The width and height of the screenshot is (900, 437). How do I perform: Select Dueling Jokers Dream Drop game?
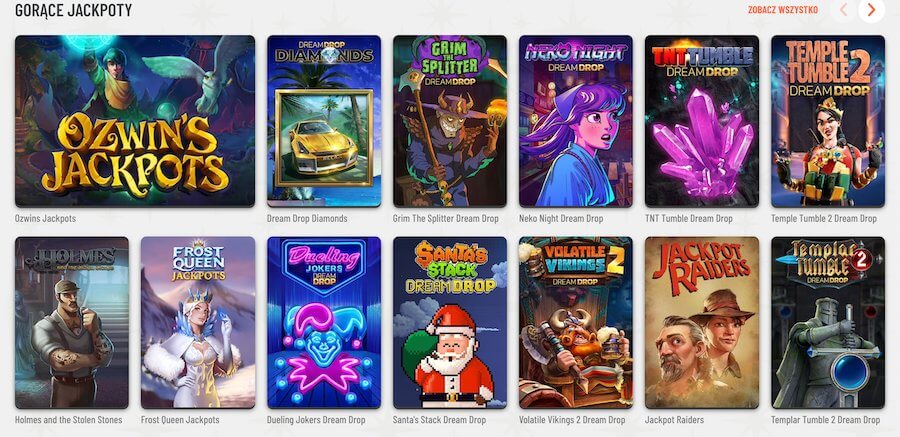[324, 323]
